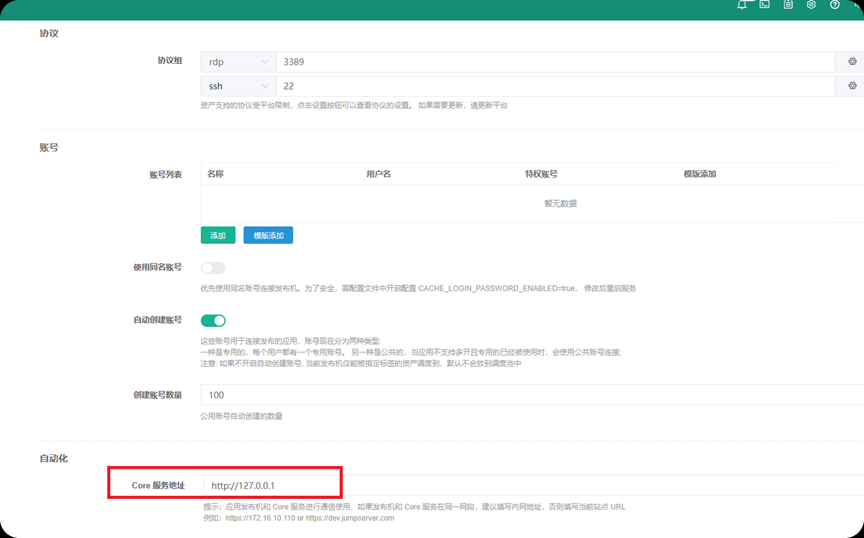Image resolution: width=864 pixels, height=538 pixels.
Task: Disable the 自动创建账号 switch
Action: click(x=213, y=320)
